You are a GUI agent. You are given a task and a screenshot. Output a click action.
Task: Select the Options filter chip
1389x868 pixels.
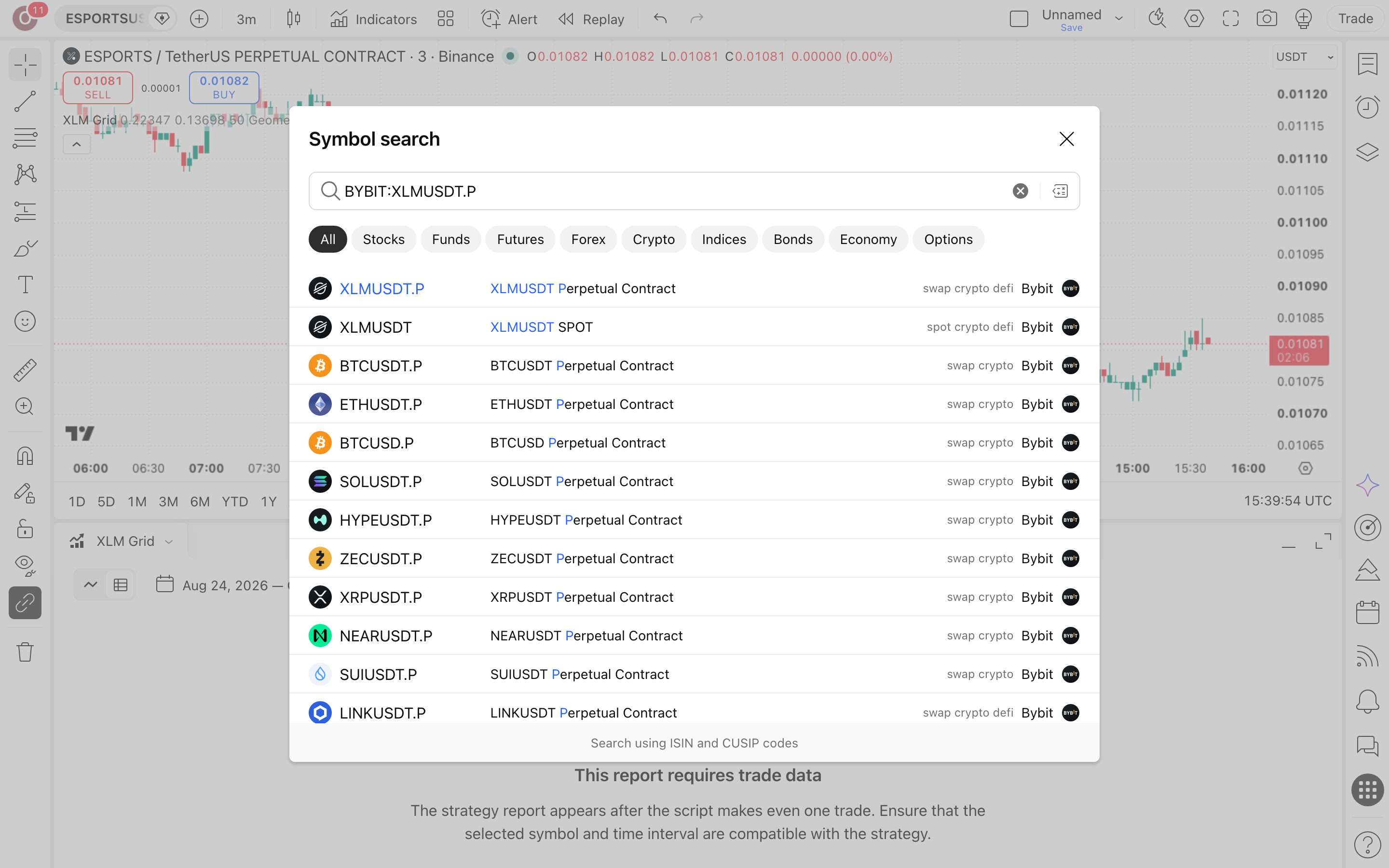point(948,239)
